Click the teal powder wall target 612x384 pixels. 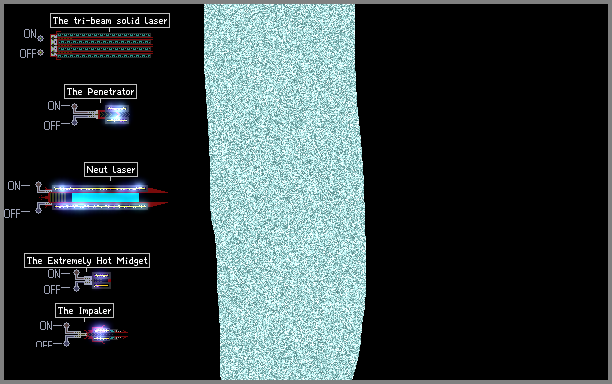pos(285,192)
